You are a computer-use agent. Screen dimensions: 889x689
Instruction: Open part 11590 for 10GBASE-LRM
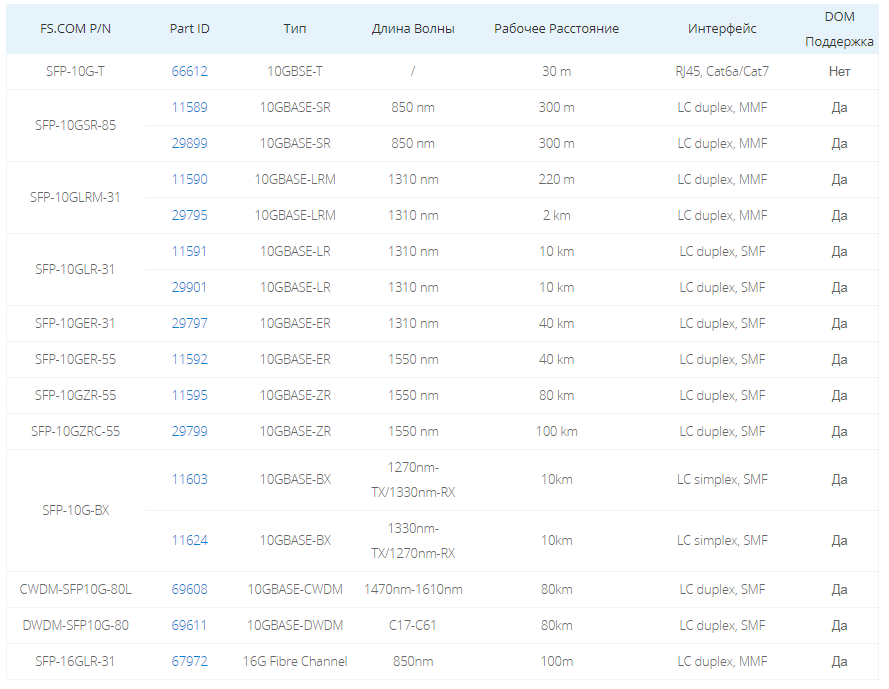(x=189, y=179)
